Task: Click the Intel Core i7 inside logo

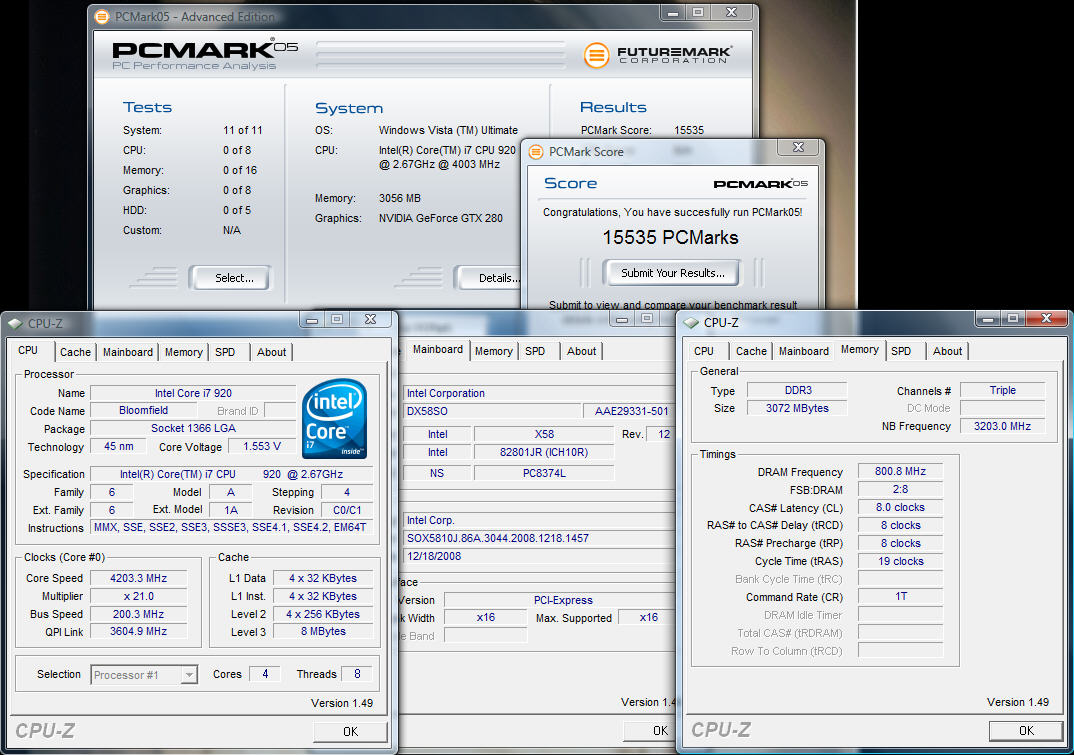Action: point(334,419)
